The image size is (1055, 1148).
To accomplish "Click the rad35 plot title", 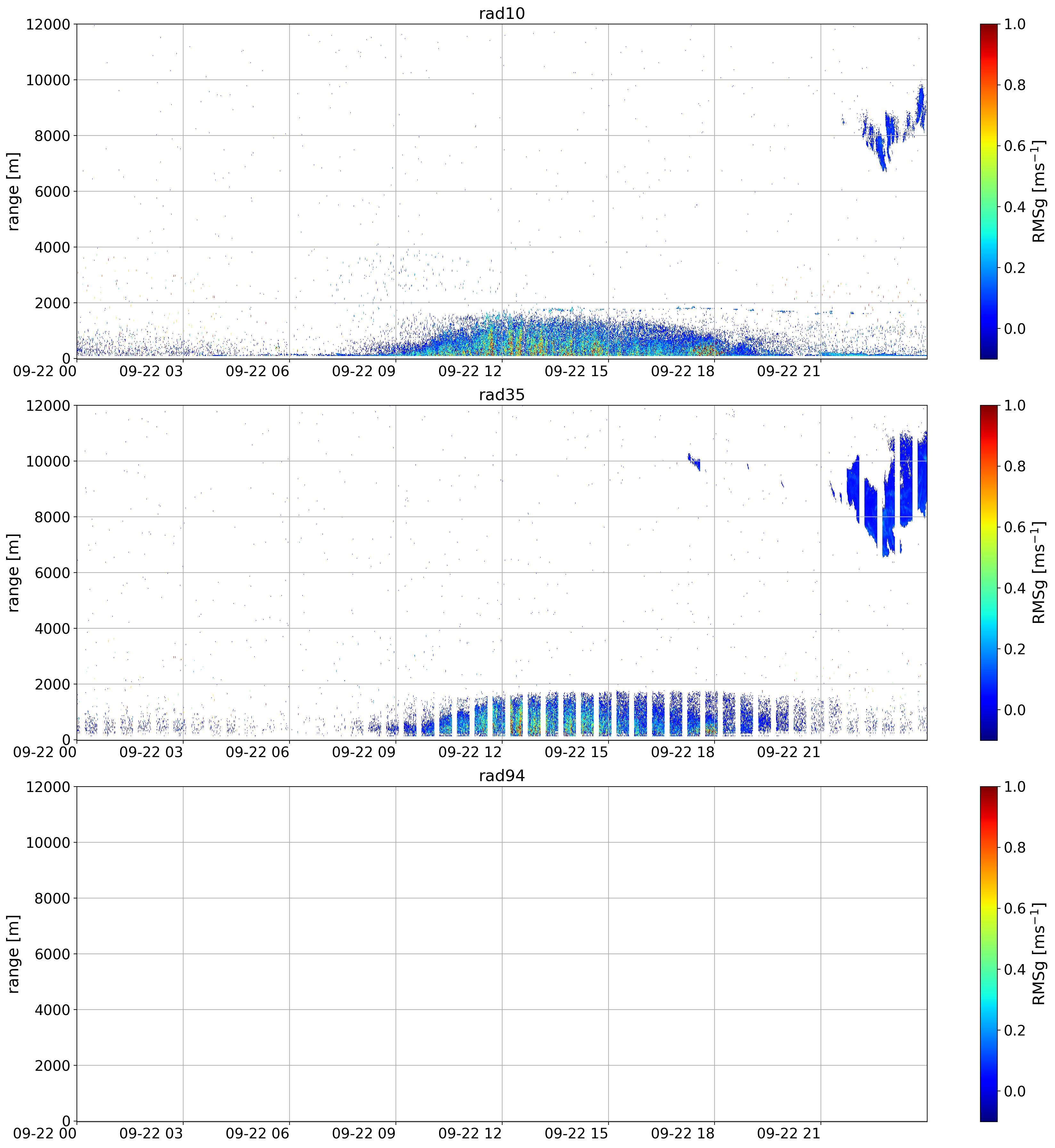I will (x=501, y=395).
